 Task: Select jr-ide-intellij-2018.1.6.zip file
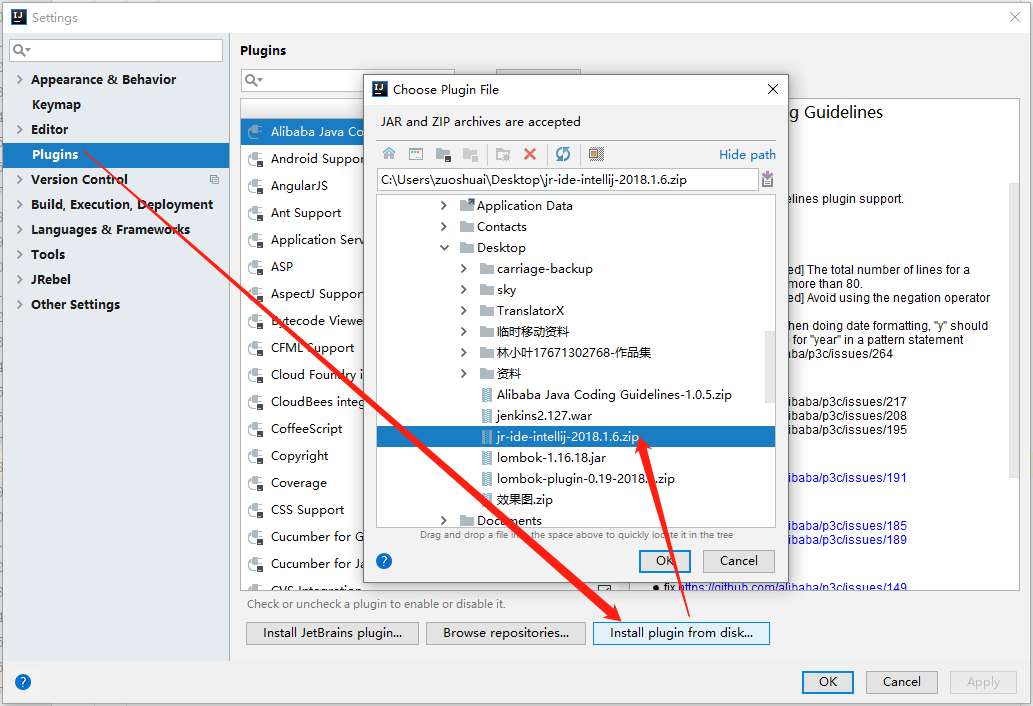pyautogui.click(x=575, y=437)
